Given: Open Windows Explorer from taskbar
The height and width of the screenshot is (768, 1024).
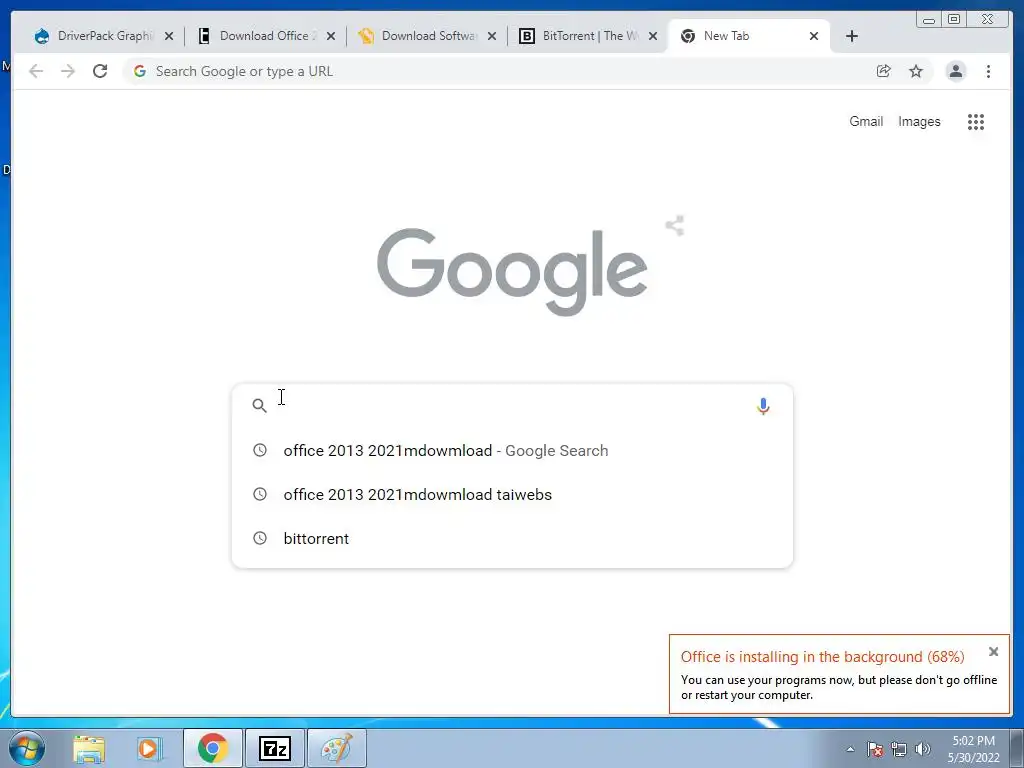Looking at the screenshot, I should [89, 748].
